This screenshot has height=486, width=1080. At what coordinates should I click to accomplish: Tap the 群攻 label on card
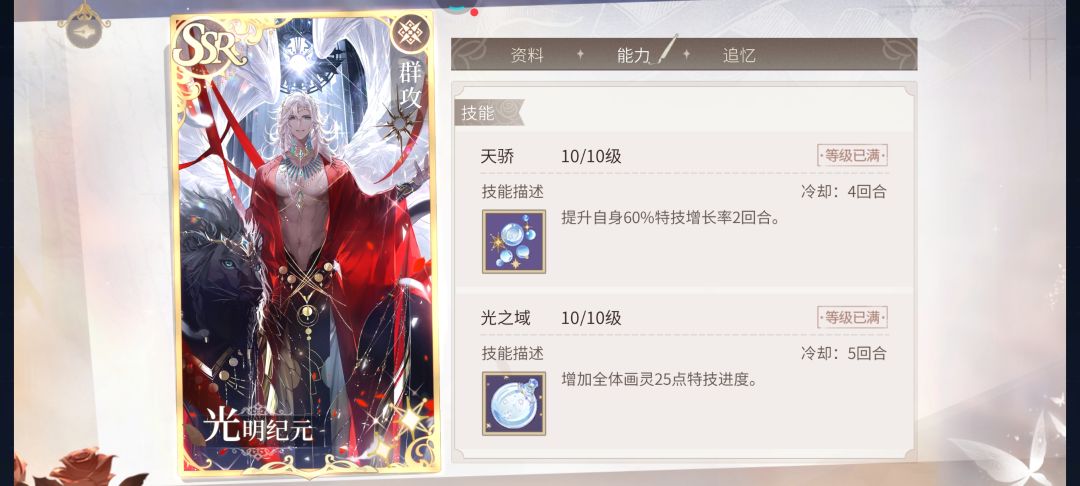click(410, 85)
